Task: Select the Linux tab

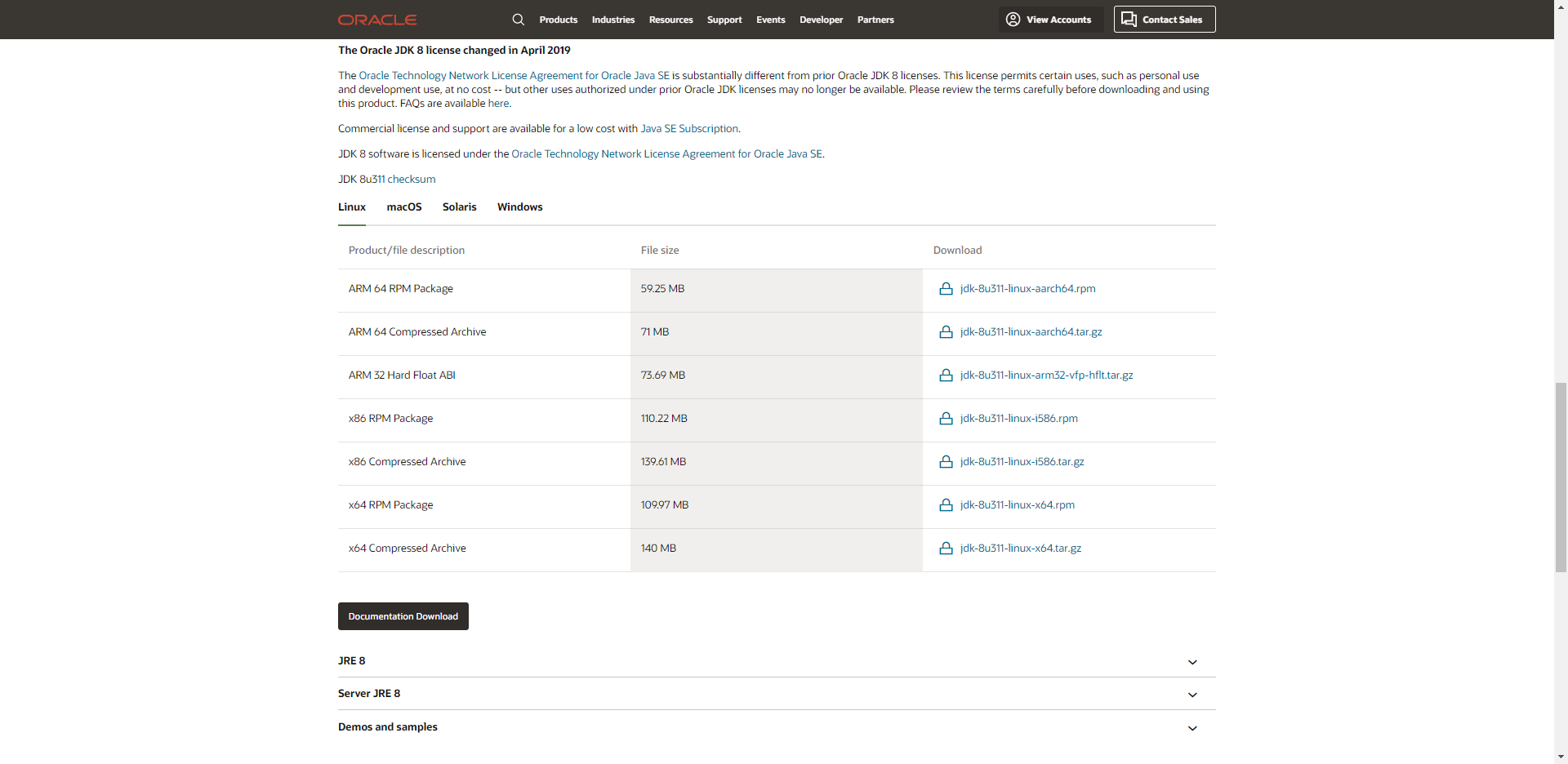Action: pos(352,207)
